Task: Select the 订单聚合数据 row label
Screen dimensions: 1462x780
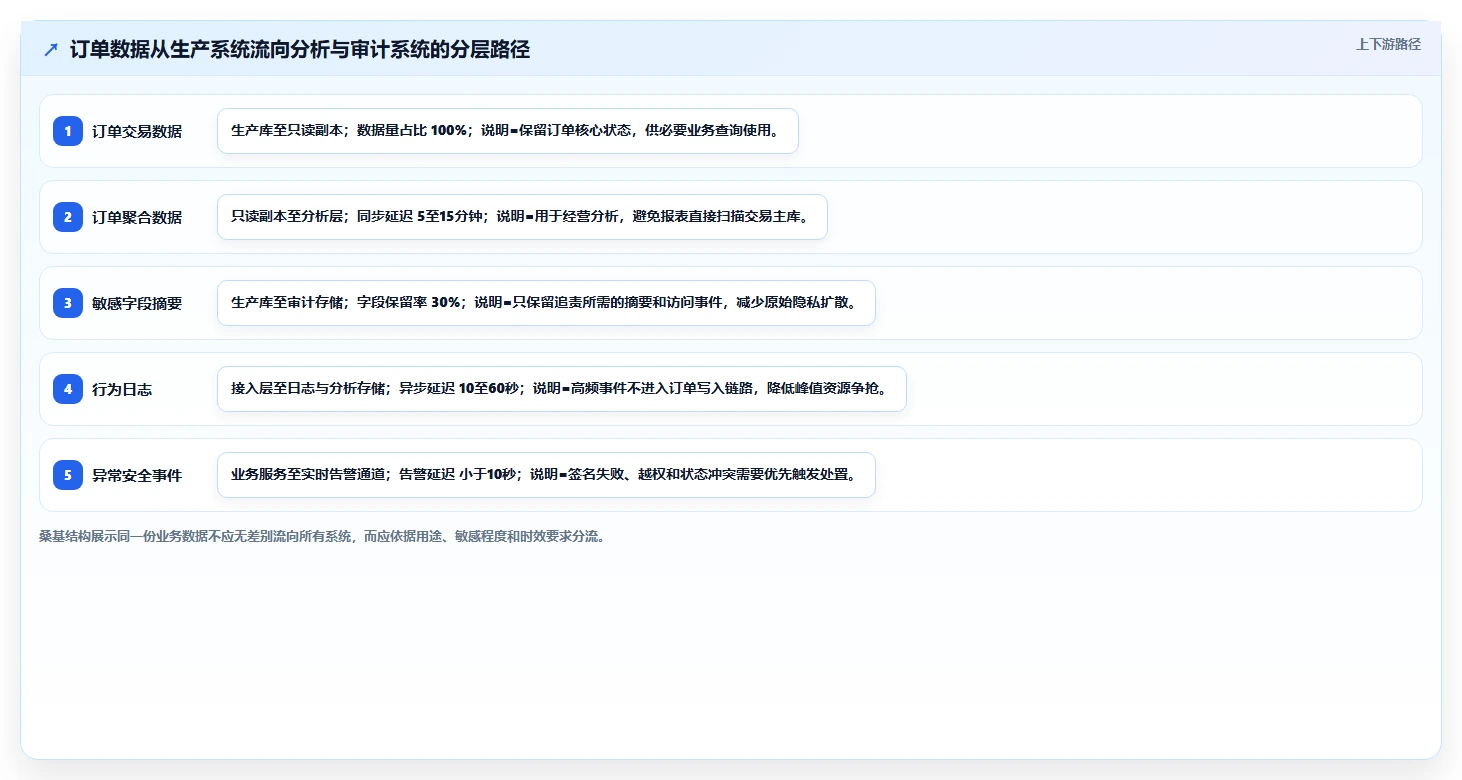Action: click(137, 217)
